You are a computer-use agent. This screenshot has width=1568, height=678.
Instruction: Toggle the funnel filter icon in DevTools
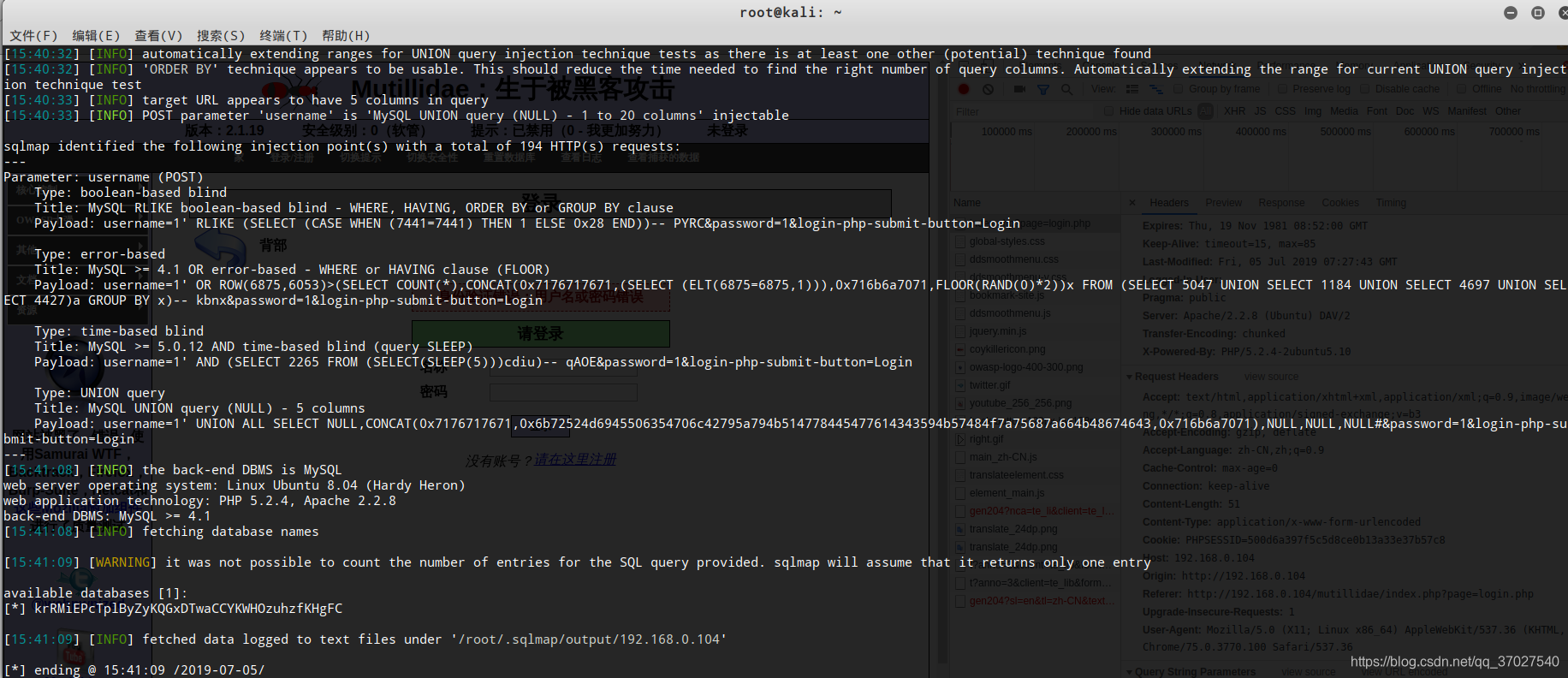(1043, 89)
